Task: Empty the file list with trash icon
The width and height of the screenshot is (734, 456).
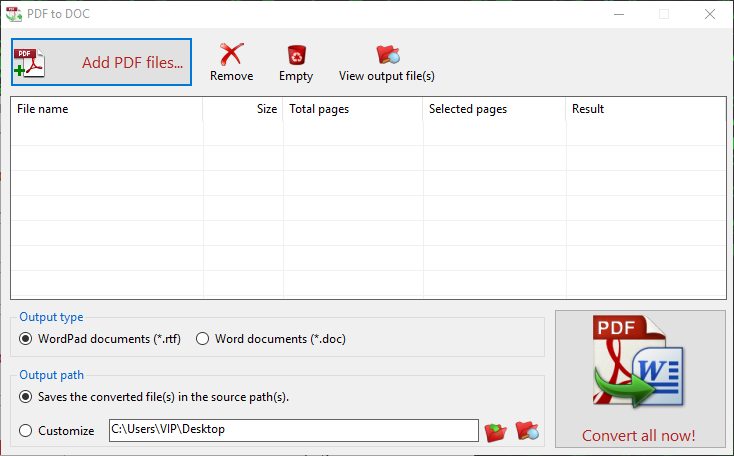Action: pos(296,56)
